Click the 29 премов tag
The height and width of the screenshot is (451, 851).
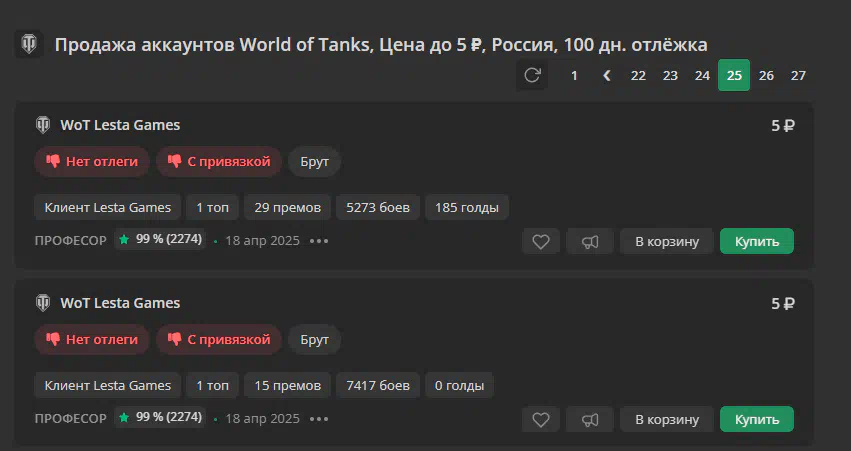coord(288,207)
